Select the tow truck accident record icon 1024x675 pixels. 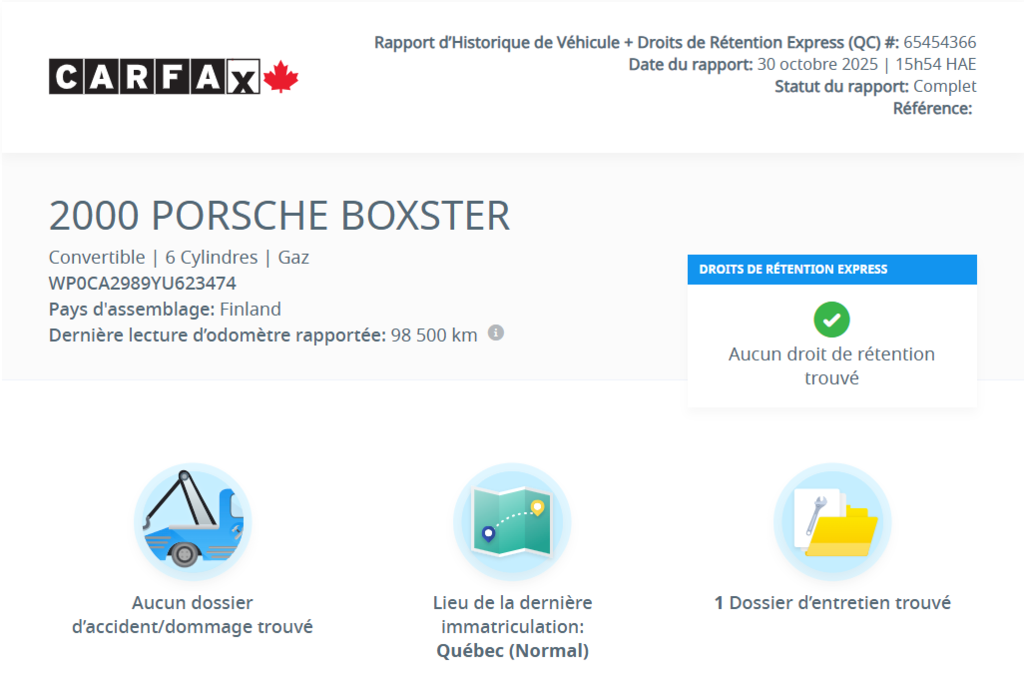(x=192, y=520)
